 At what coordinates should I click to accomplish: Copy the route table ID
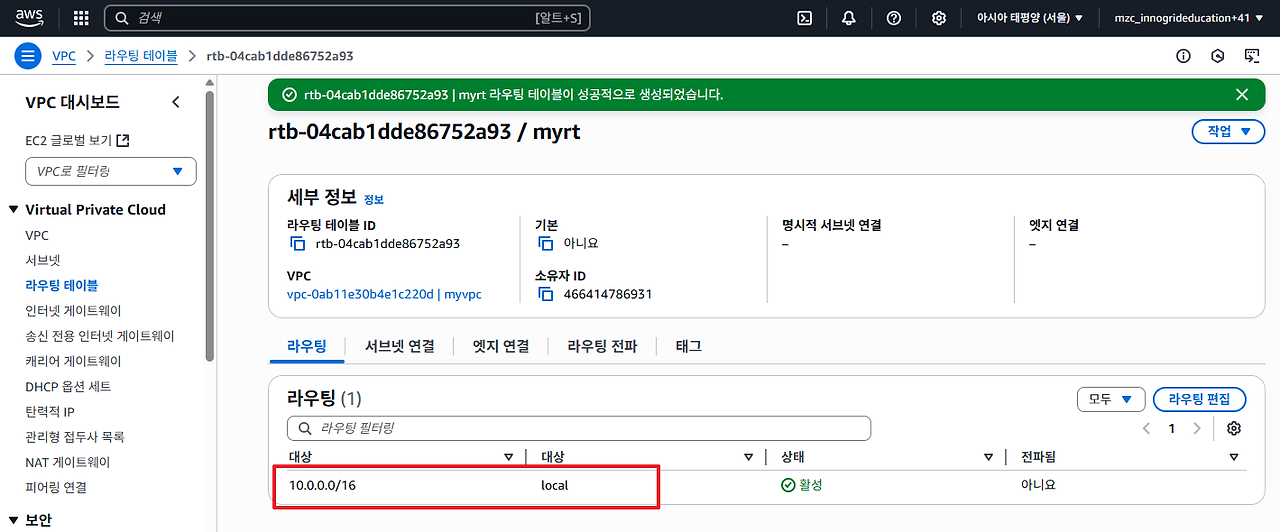coord(297,243)
